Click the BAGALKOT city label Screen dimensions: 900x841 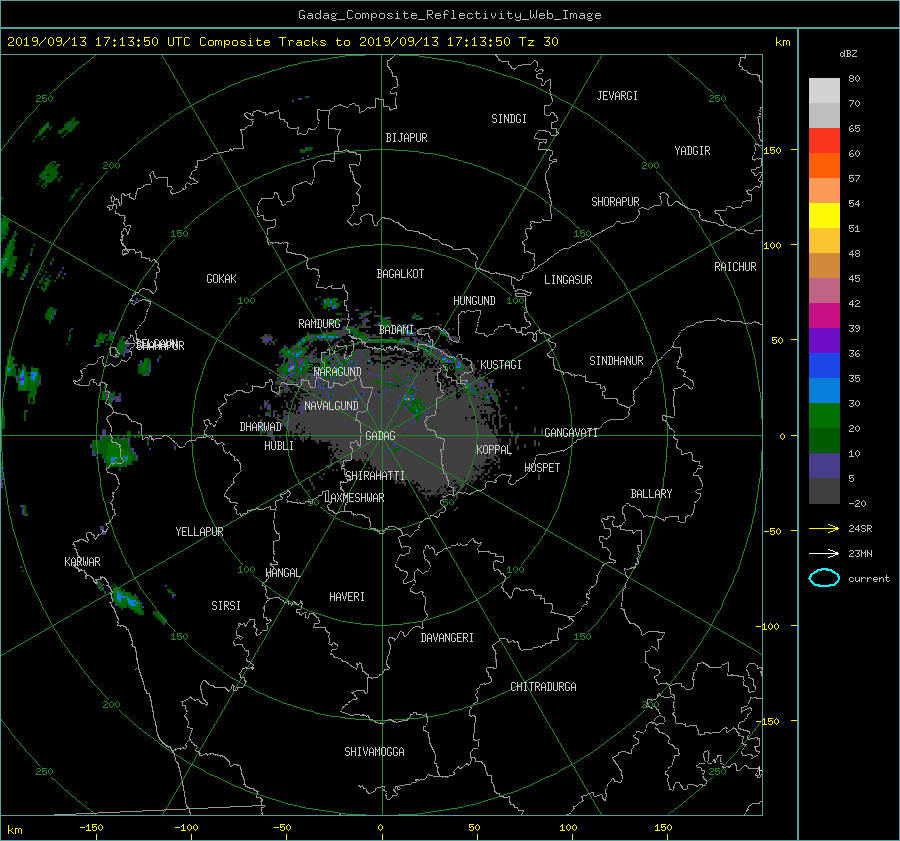[400, 274]
